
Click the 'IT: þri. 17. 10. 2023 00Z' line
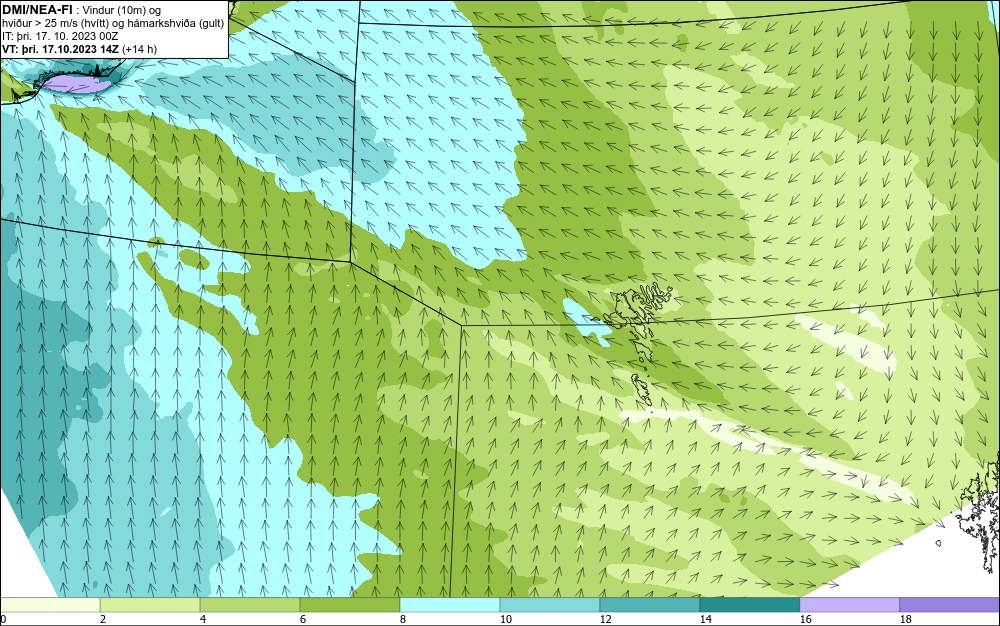[x=61, y=36]
